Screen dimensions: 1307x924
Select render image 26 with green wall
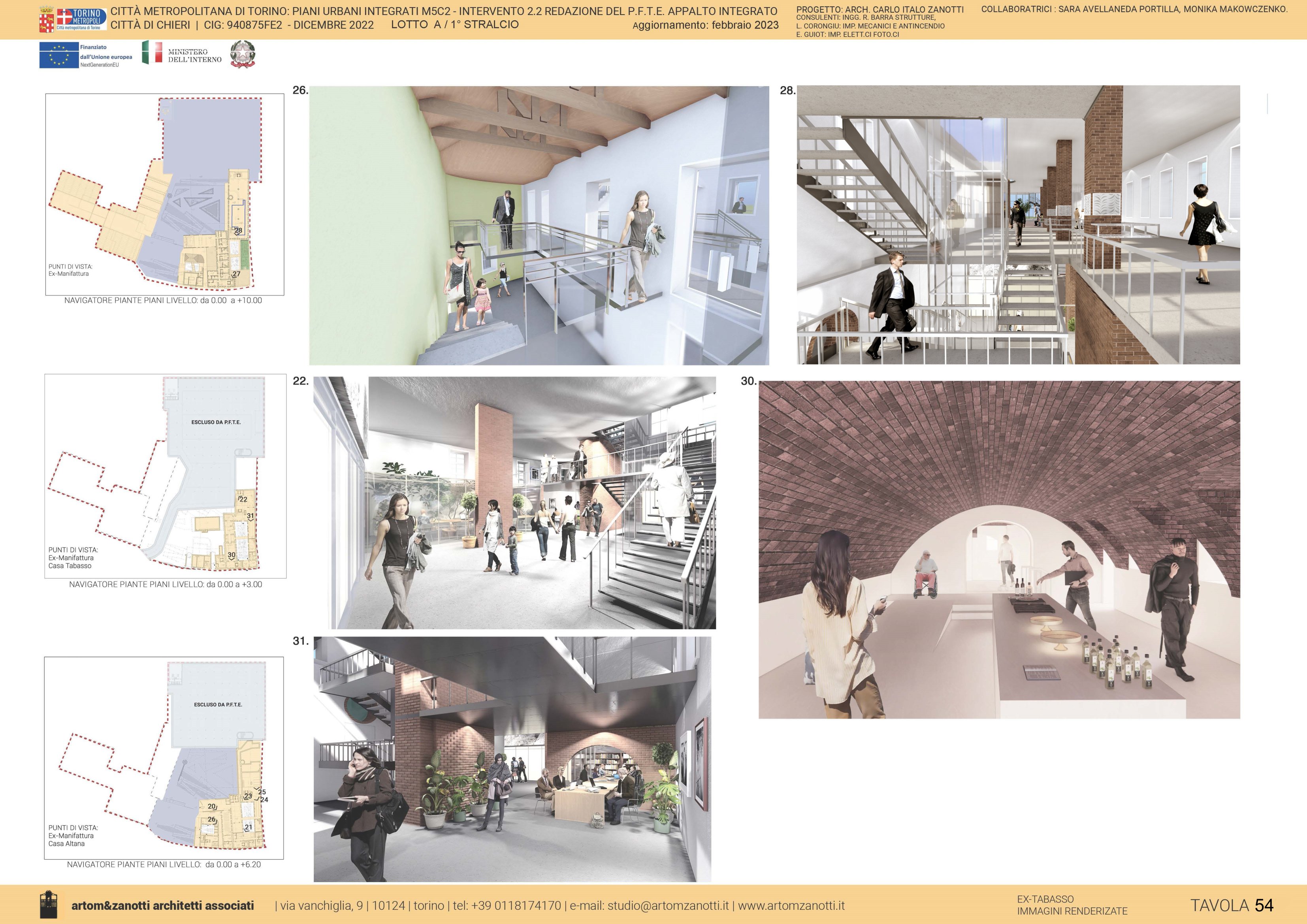tap(539, 225)
